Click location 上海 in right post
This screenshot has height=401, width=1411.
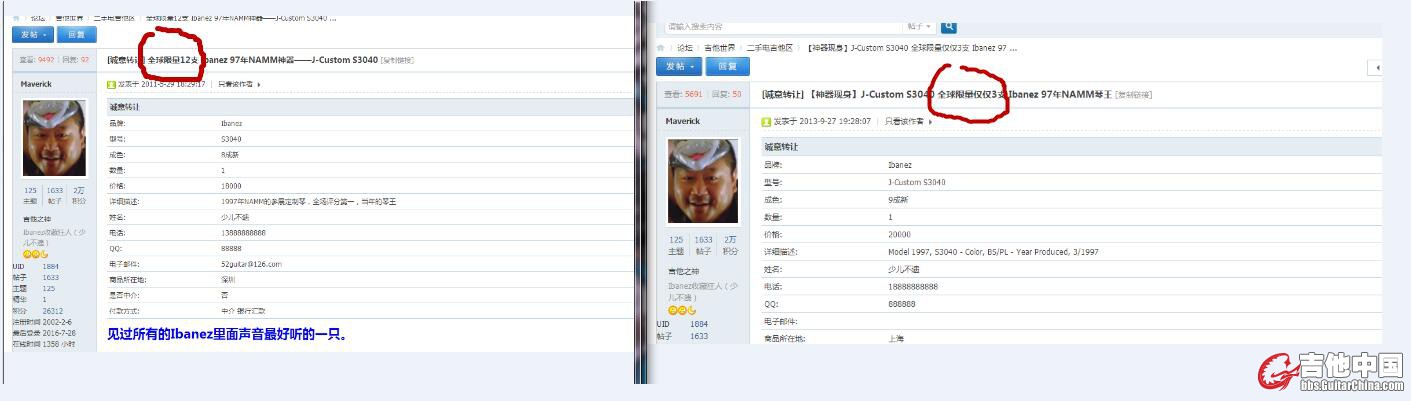click(x=896, y=339)
